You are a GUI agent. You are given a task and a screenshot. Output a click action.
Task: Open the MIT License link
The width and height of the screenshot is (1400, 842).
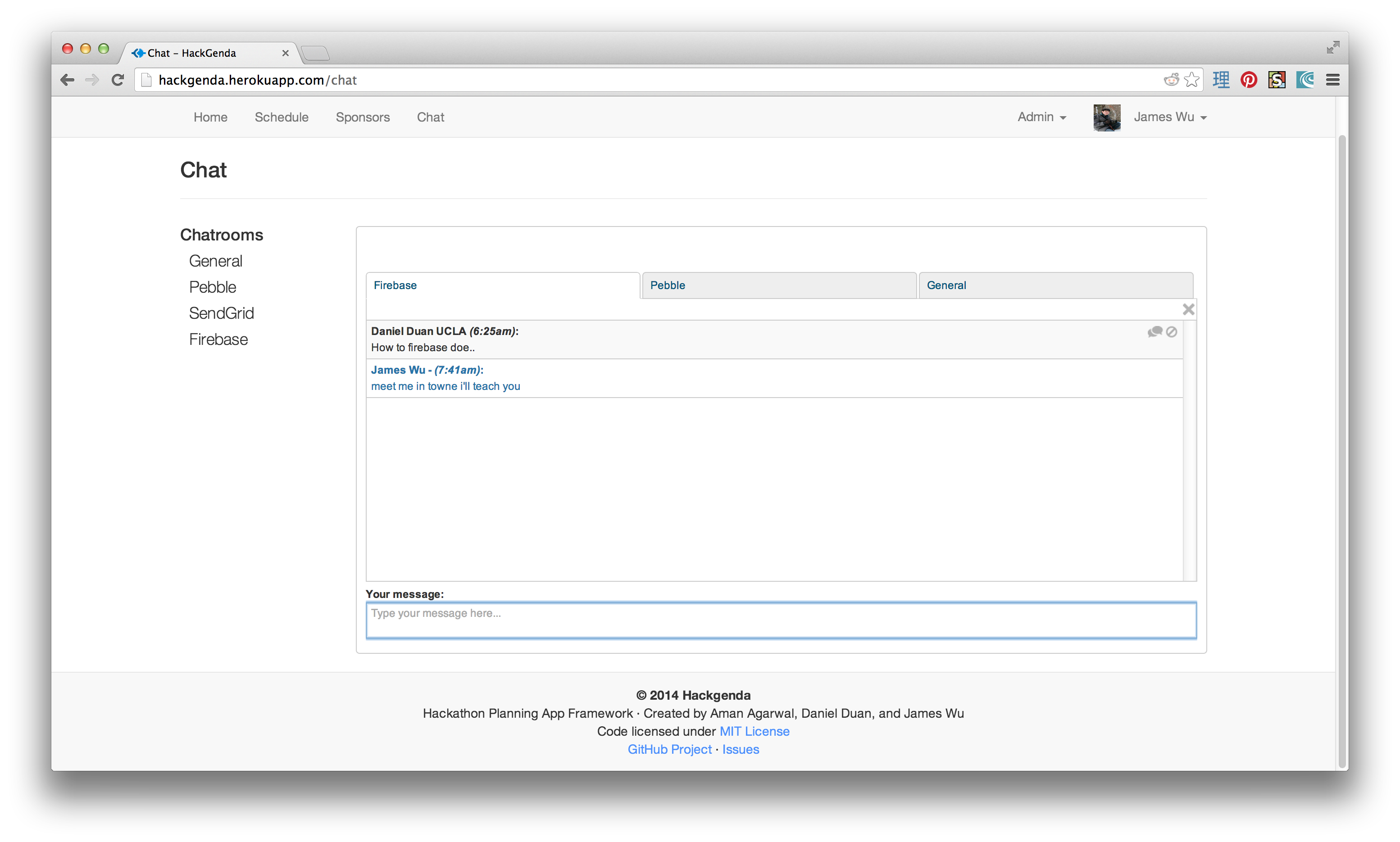pyautogui.click(x=754, y=731)
